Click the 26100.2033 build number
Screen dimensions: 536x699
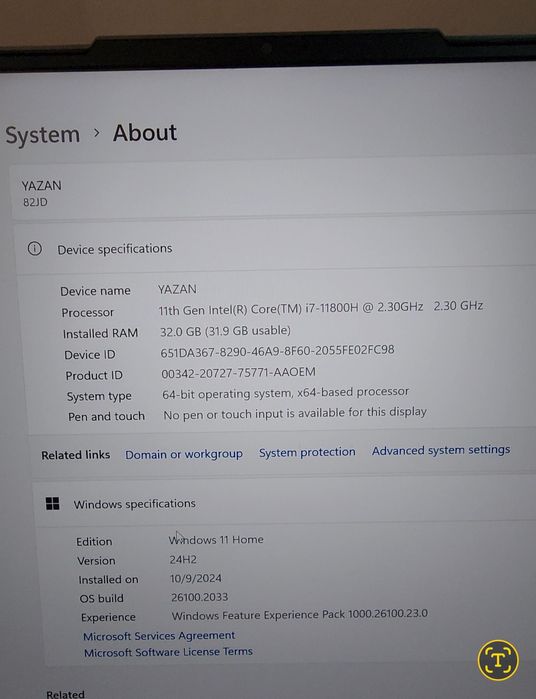199,596
